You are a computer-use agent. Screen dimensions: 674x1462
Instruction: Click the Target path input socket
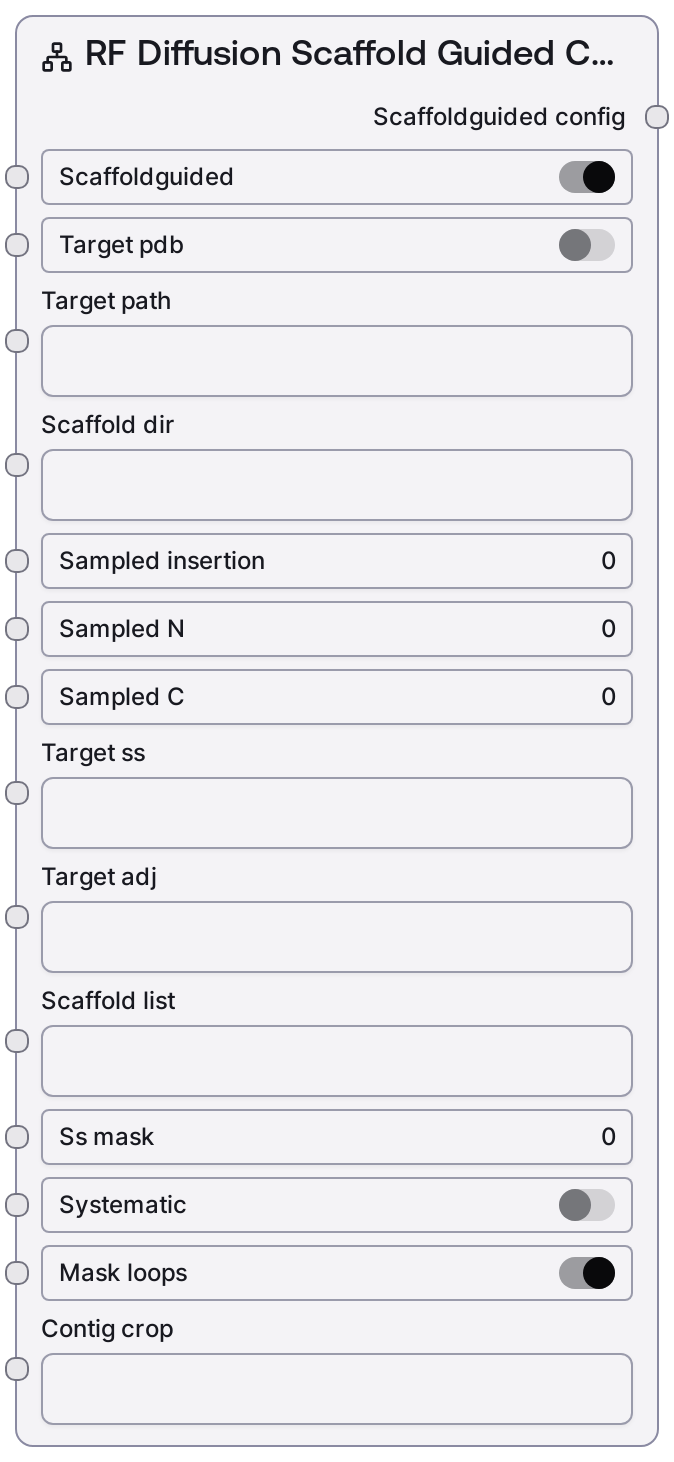click(x=17, y=341)
